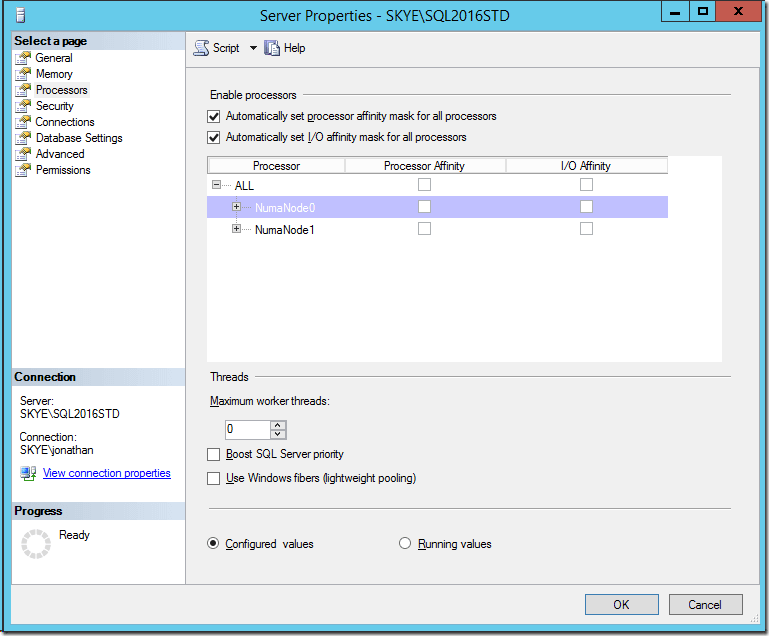Uncheck automatic processor affinity mask checkbox

[213, 116]
